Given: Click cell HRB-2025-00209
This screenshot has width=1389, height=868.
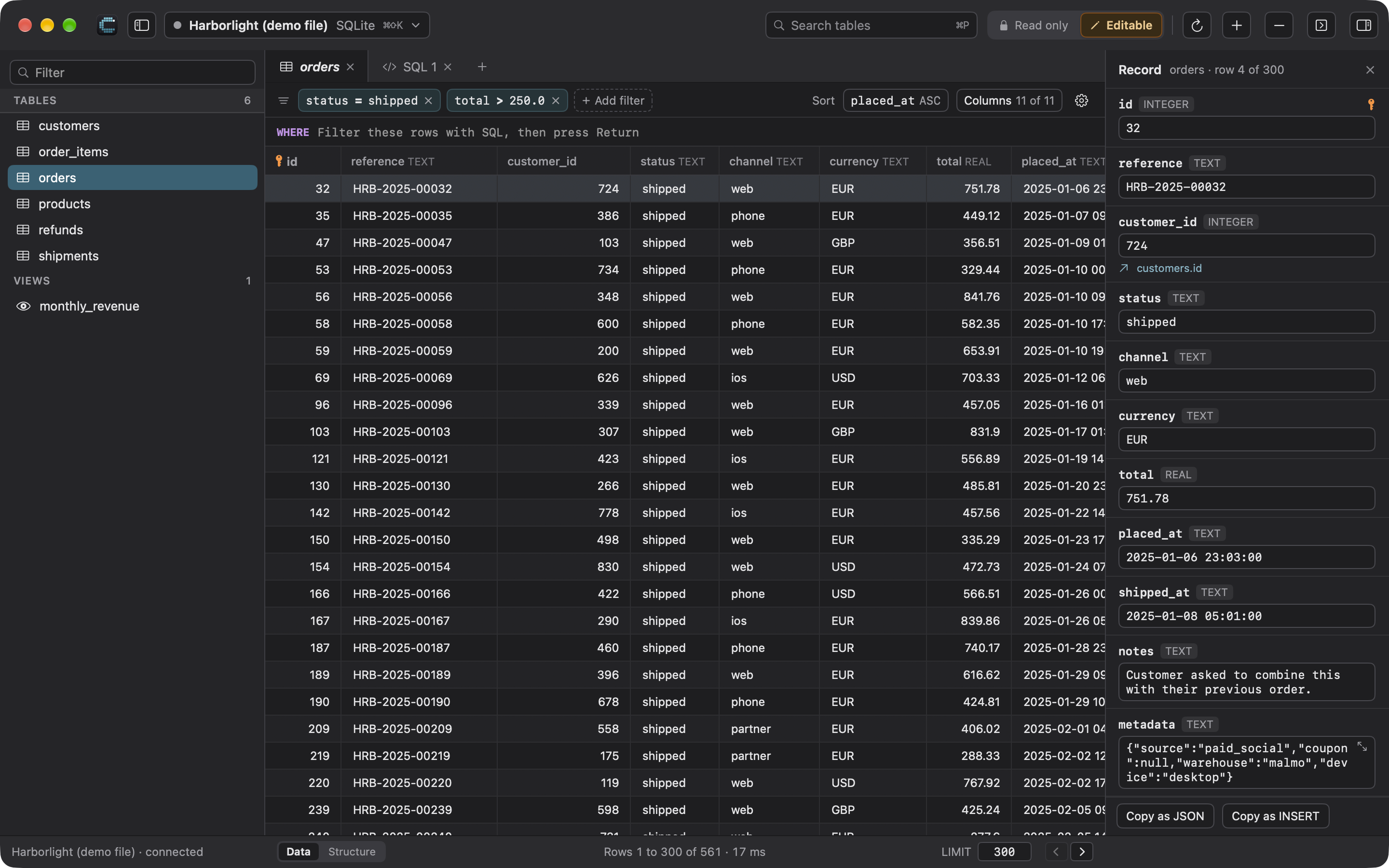Looking at the screenshot, I should [x=420, y=729].
